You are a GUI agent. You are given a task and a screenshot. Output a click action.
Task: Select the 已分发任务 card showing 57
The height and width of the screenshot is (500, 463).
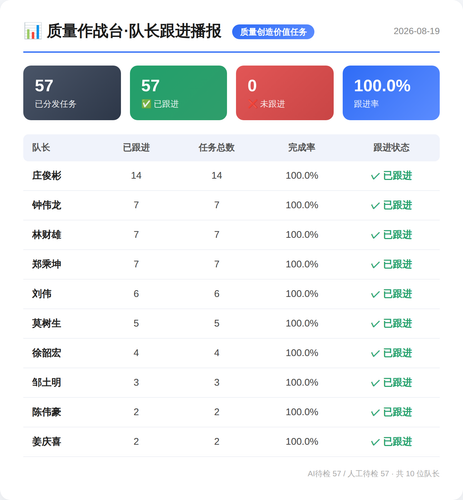click(x=72, y=93)
